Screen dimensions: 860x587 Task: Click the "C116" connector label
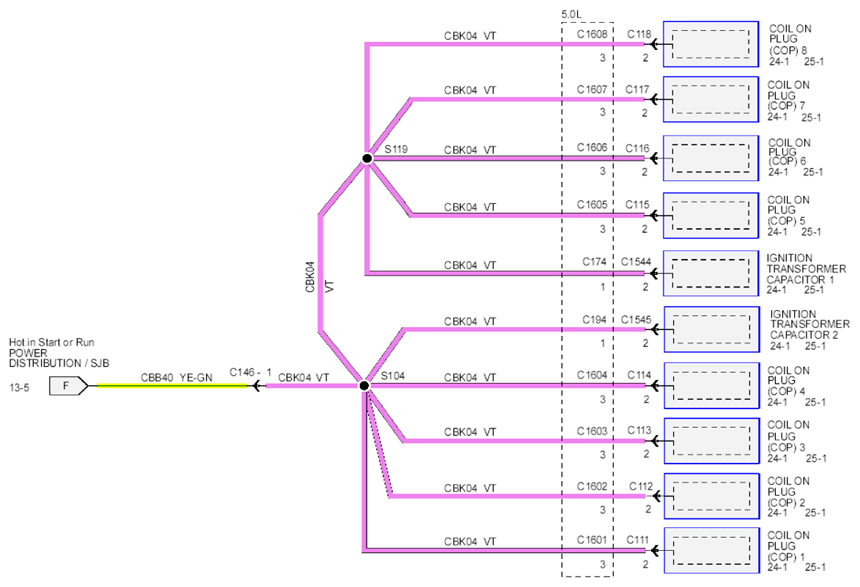tap(637, 148)
